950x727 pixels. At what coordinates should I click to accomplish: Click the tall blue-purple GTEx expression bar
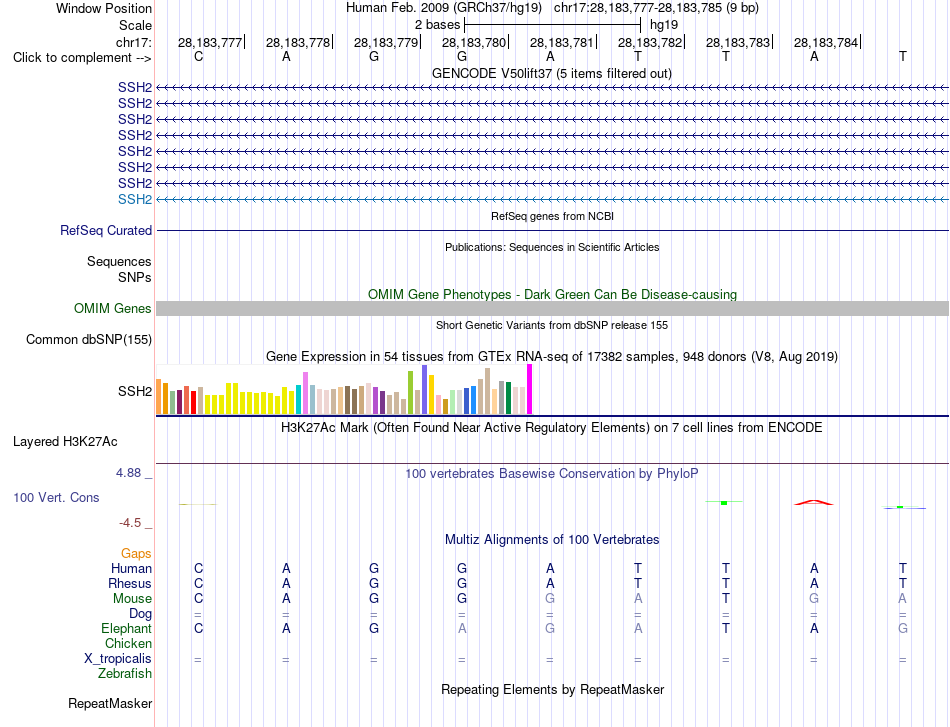pyautogui.click(x=425, y=390)
